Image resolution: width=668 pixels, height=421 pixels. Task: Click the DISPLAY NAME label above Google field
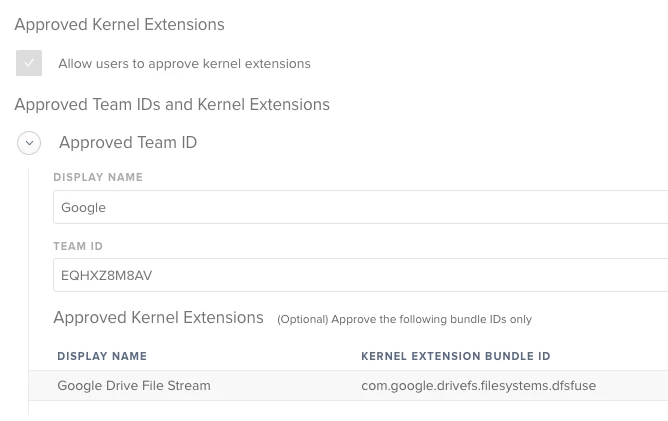point(98,177)
